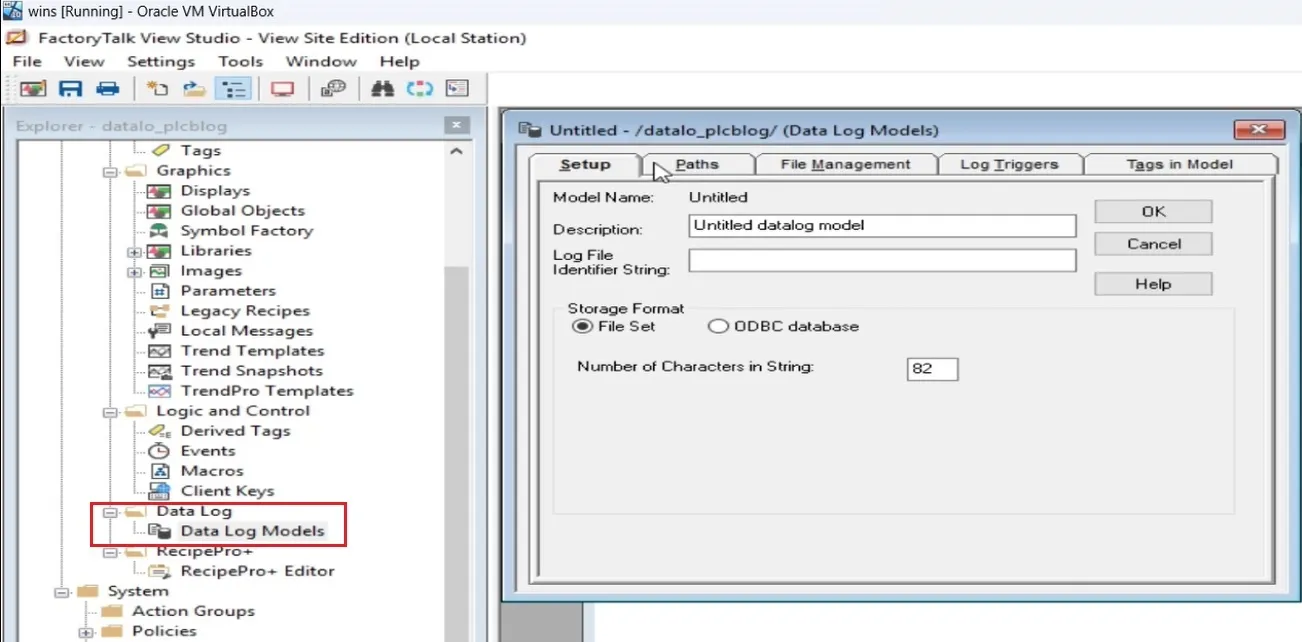Click the red monitor Test Run icon

coord(283,89)
